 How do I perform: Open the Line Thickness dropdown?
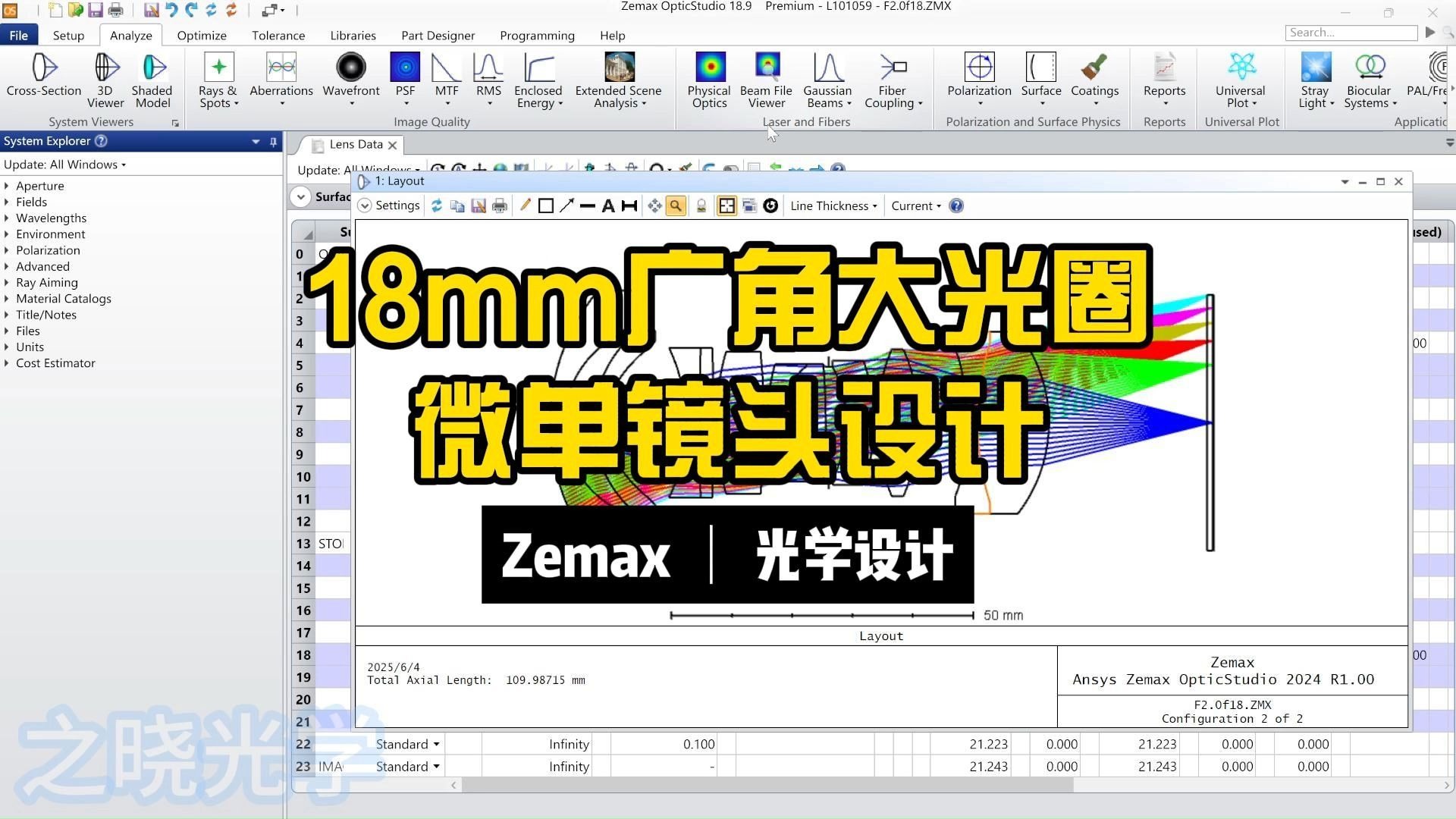click(833, 206)
